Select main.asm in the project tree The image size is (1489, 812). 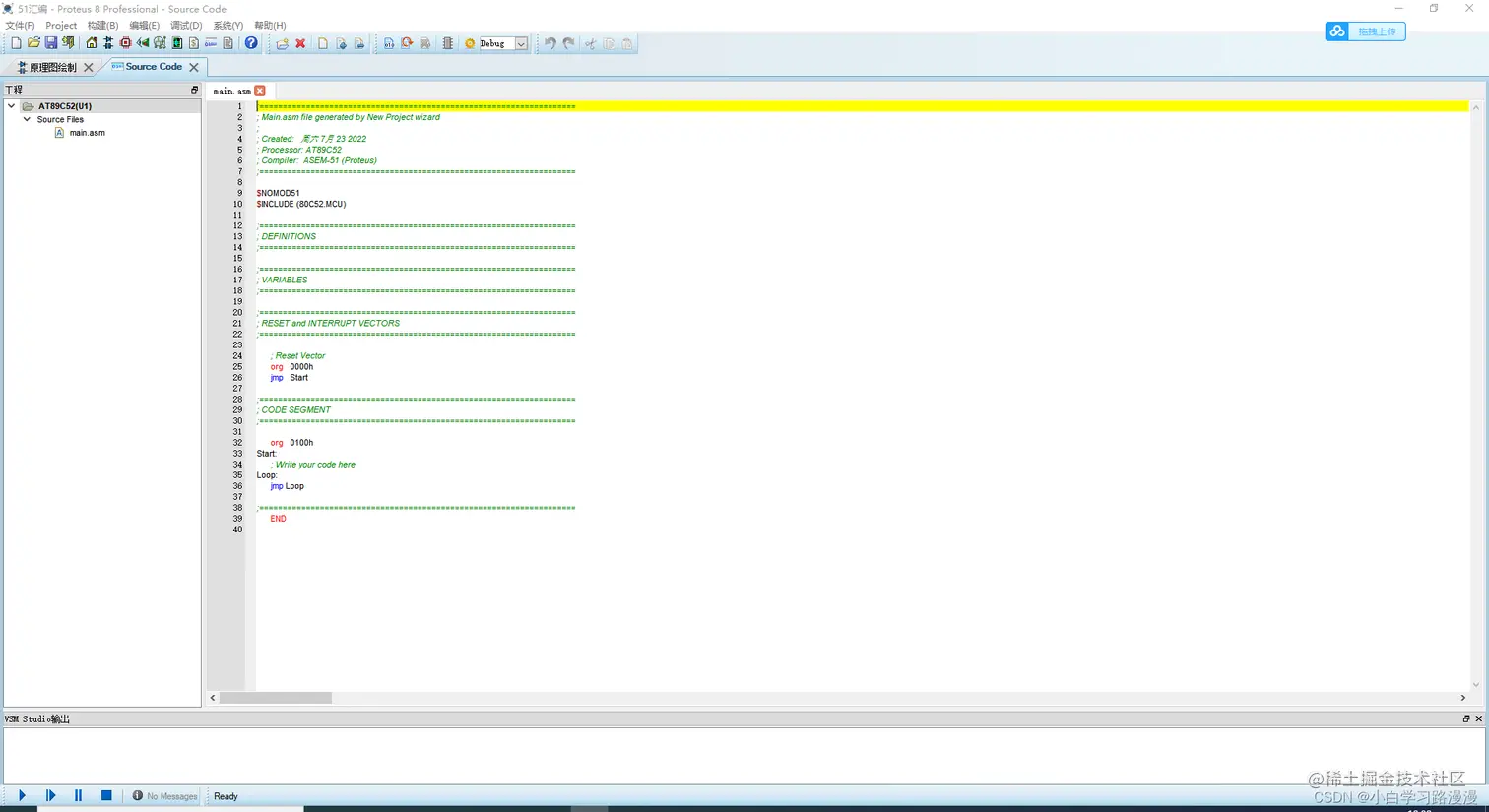coord(87,133)
